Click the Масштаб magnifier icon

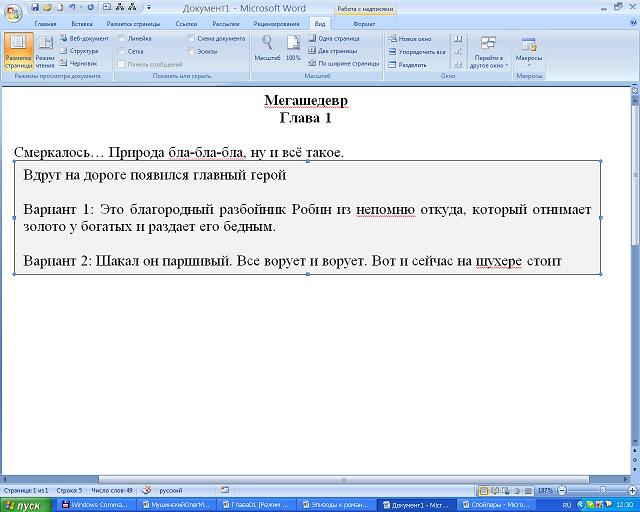(x=267, y=46)
